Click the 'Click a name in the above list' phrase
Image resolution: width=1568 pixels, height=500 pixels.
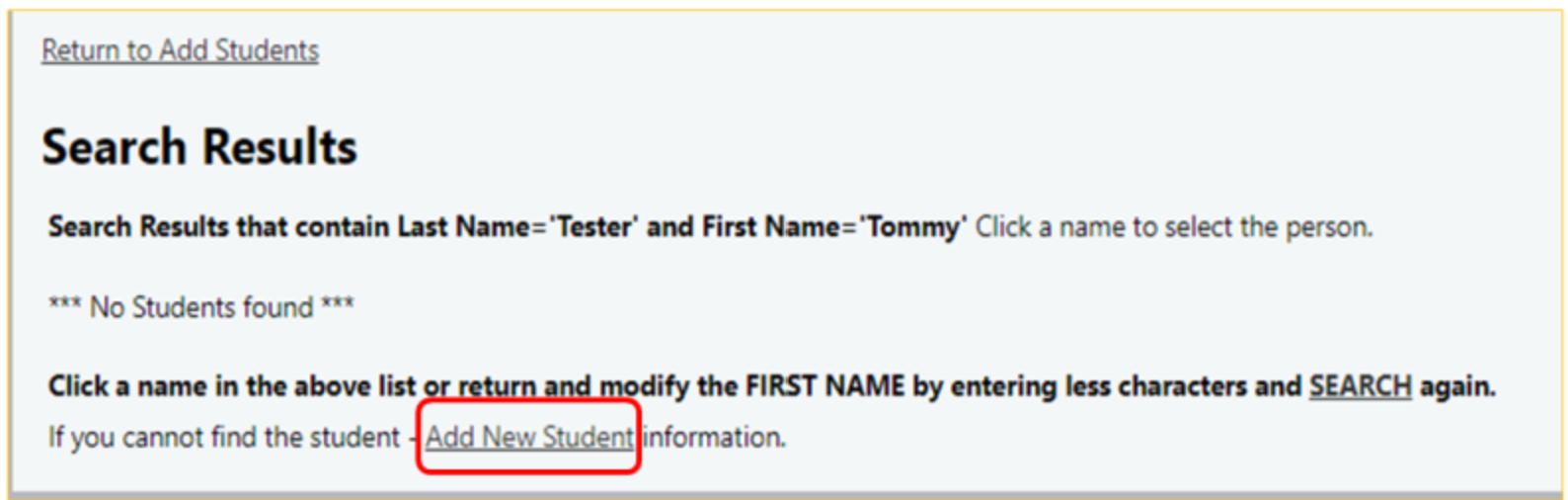tap(232, 385)
